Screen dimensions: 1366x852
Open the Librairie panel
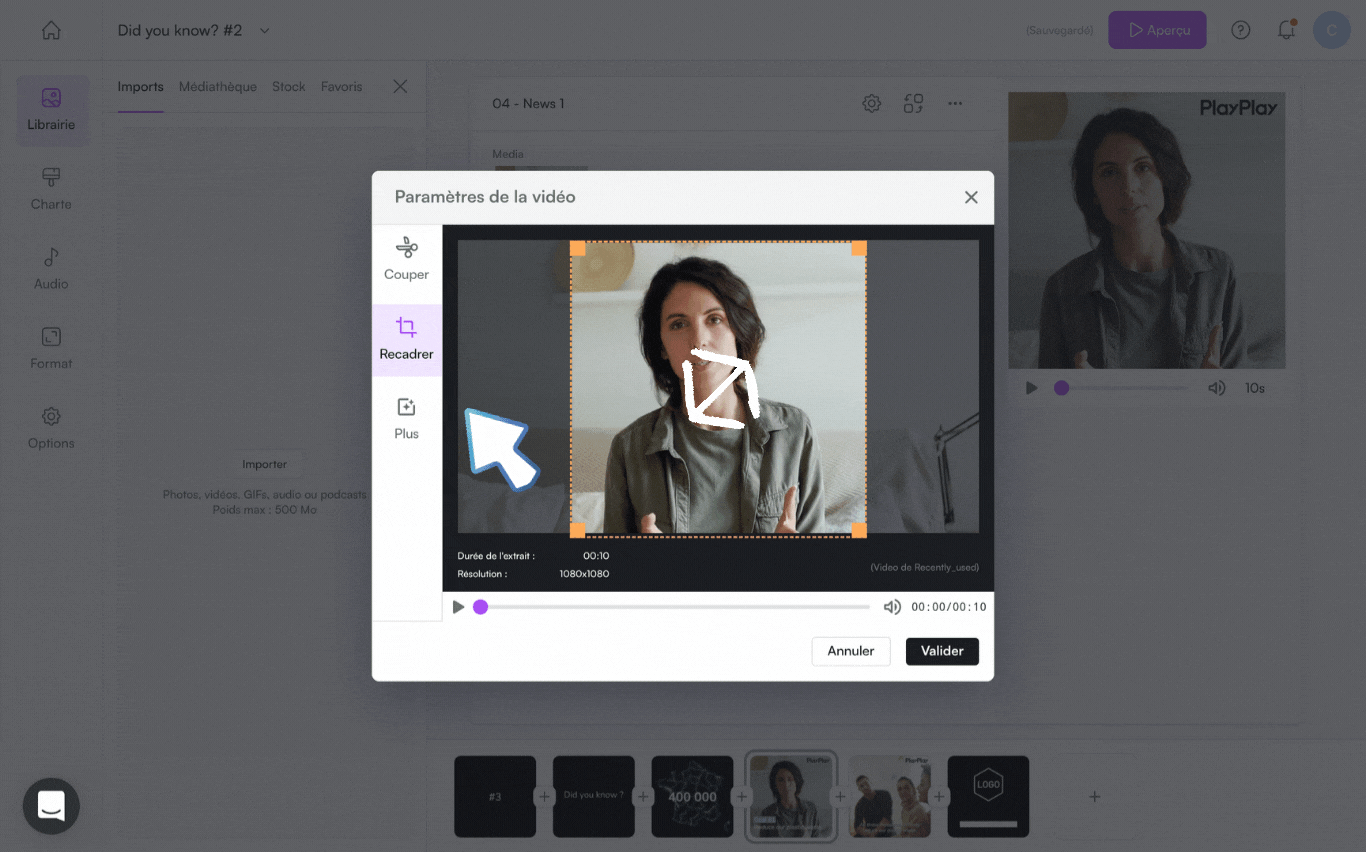51,110
